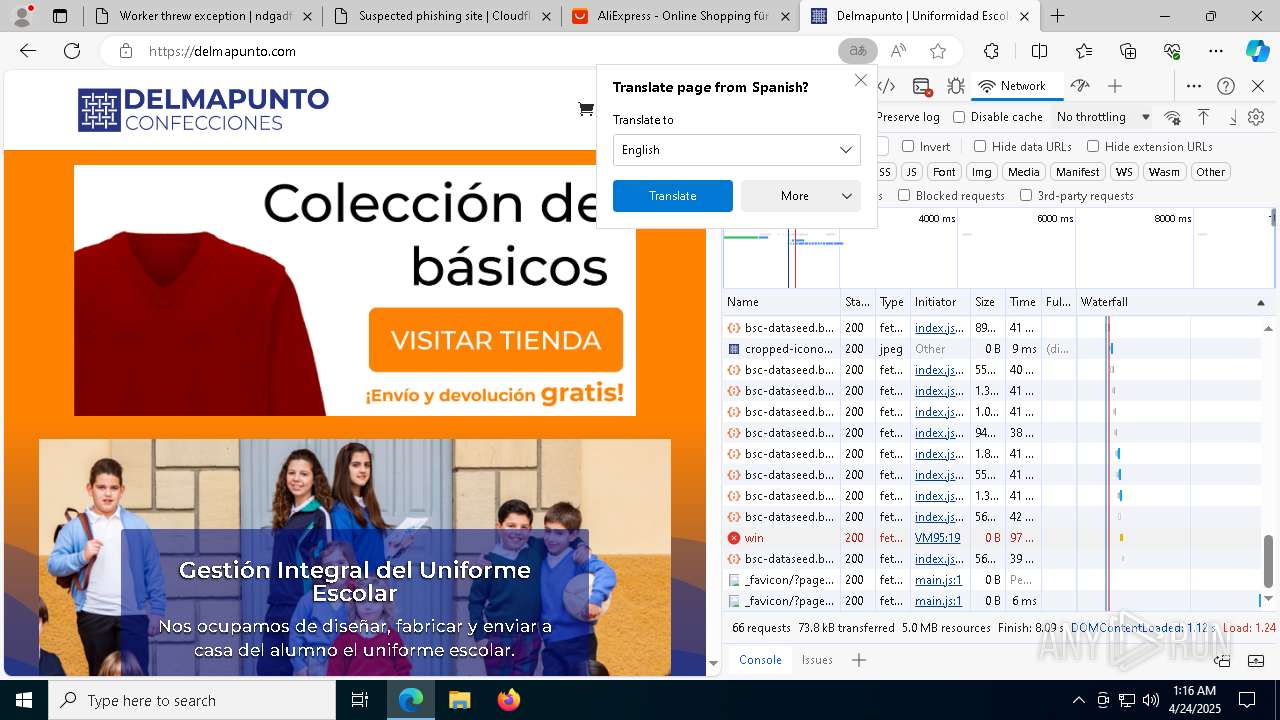Dock quick view panel icon in drawer
This screenshot has height=720, width=1280.
pyautogui.click(x=1221, y=660)
